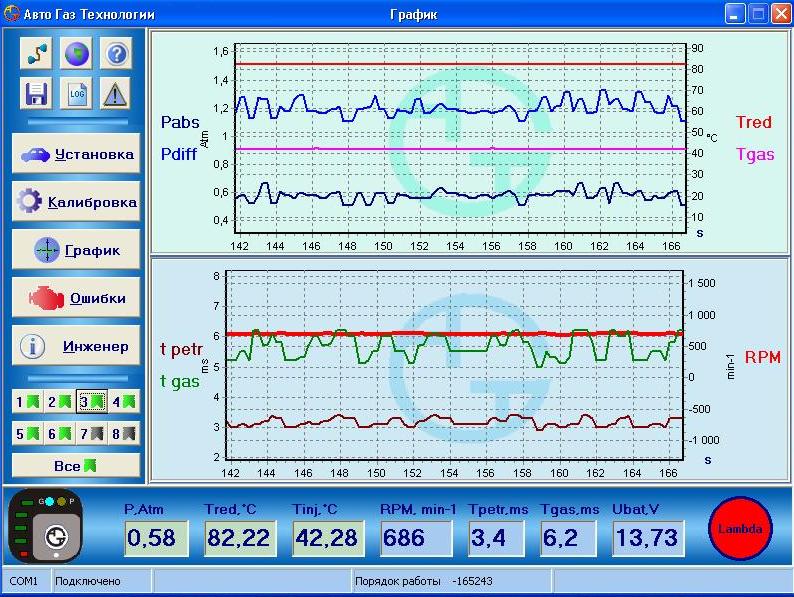Click the floppy disk save icon
Screen dimensions: 794x597
click(x=37, y=94)
